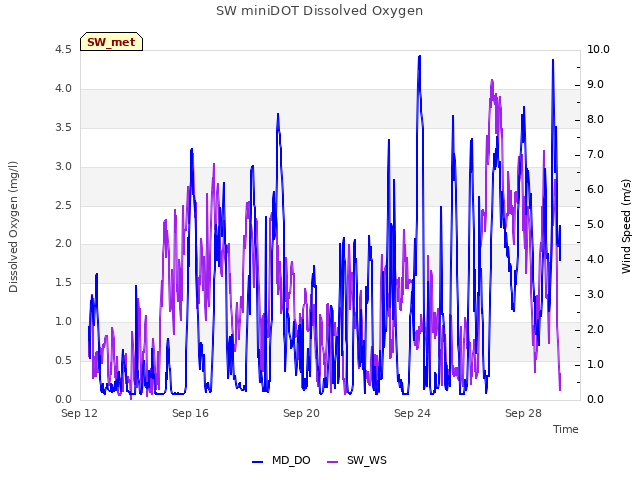Toggle the MD_DO legend entry
640x480 pixels.
pyautogui.click(x=281, y=461)
